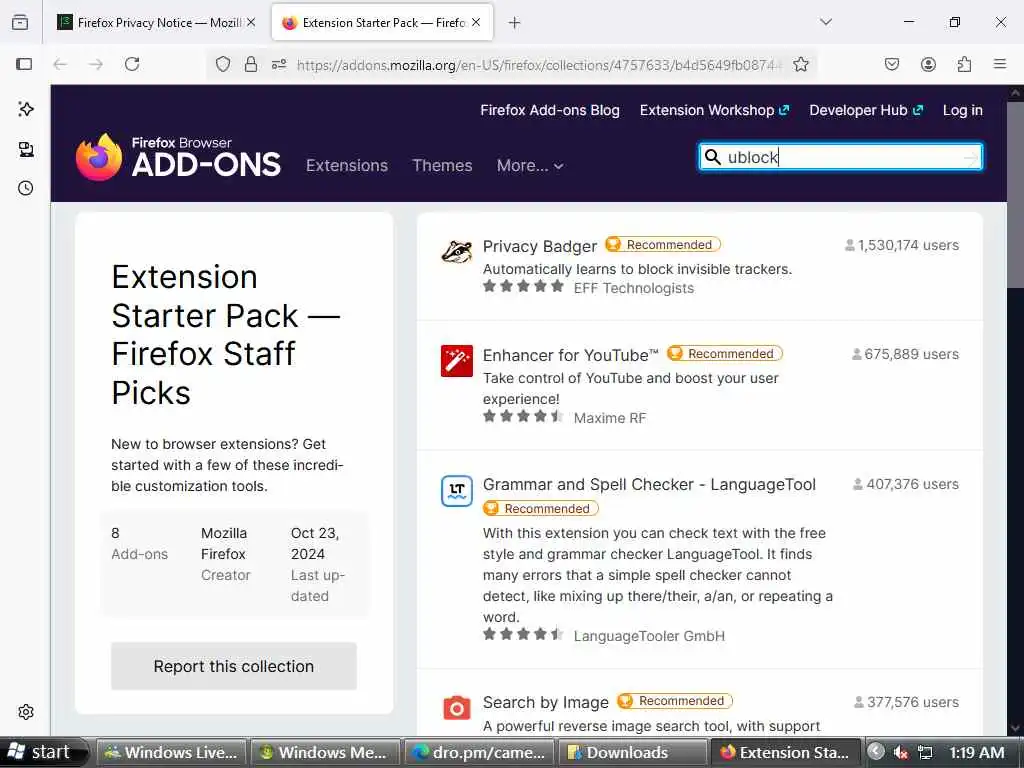1024x768 pixels.
Task: Click the LanguageTool extension icon
Action: [x=456, y=491]
